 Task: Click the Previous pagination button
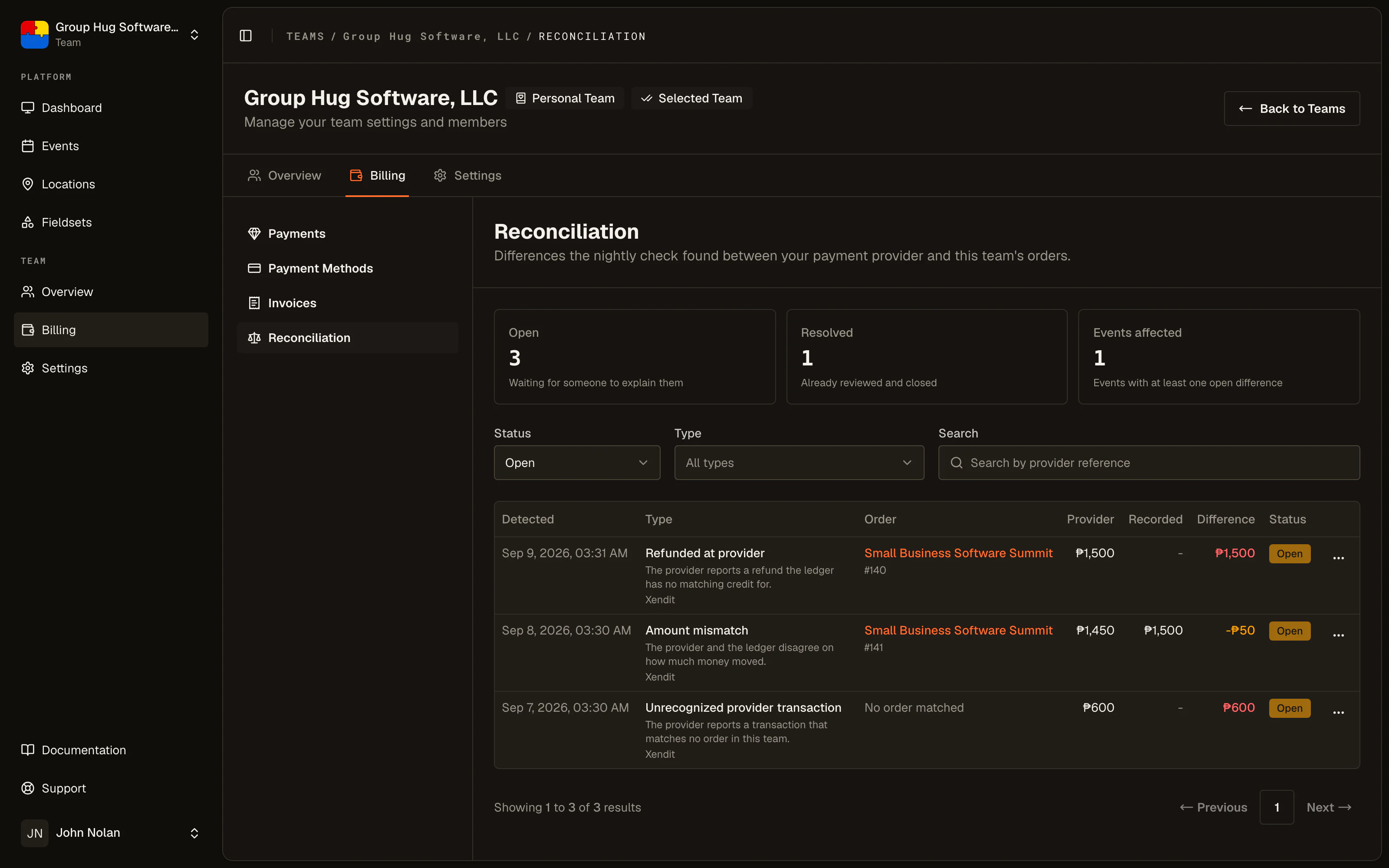click(x=1213, y=807)
